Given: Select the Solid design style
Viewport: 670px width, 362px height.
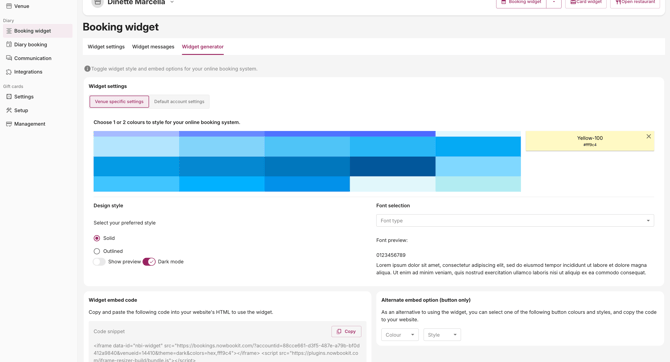Looking at the screenshot, I should click(x=97, y=238).
